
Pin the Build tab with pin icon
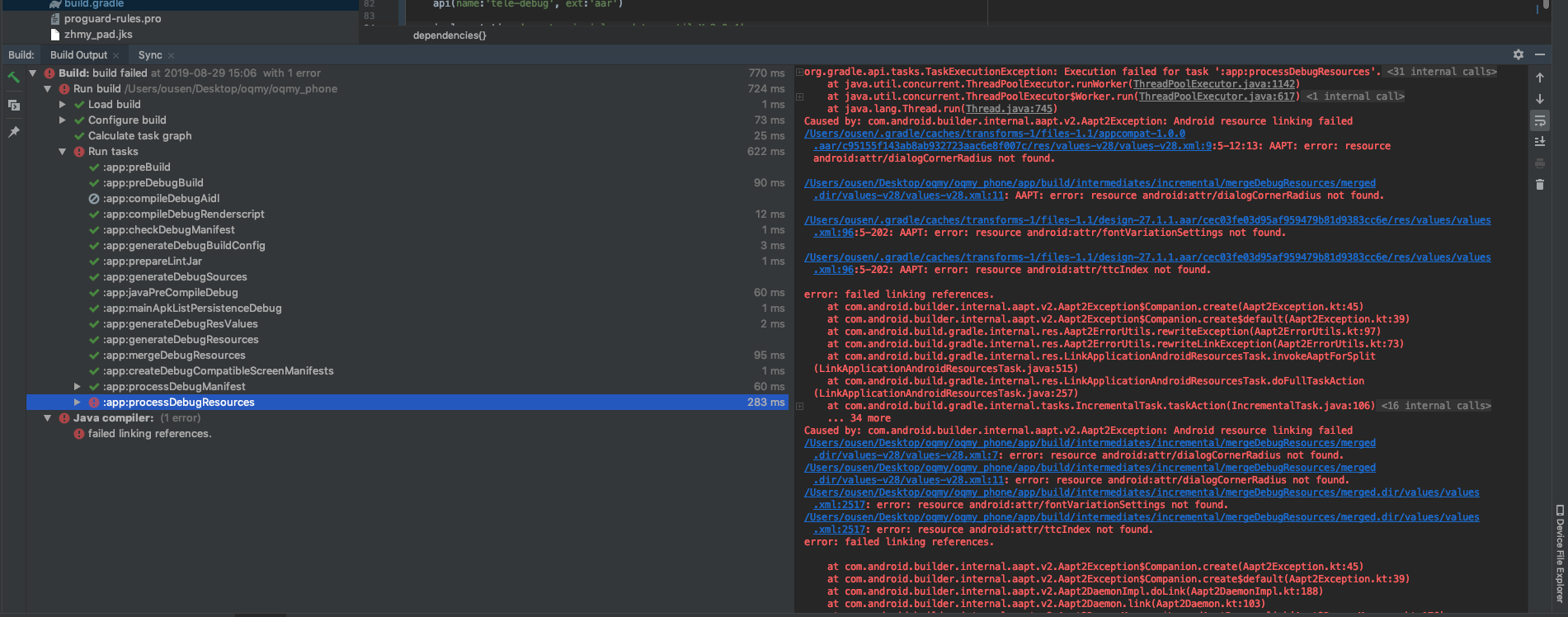click(x=13, y=132)
